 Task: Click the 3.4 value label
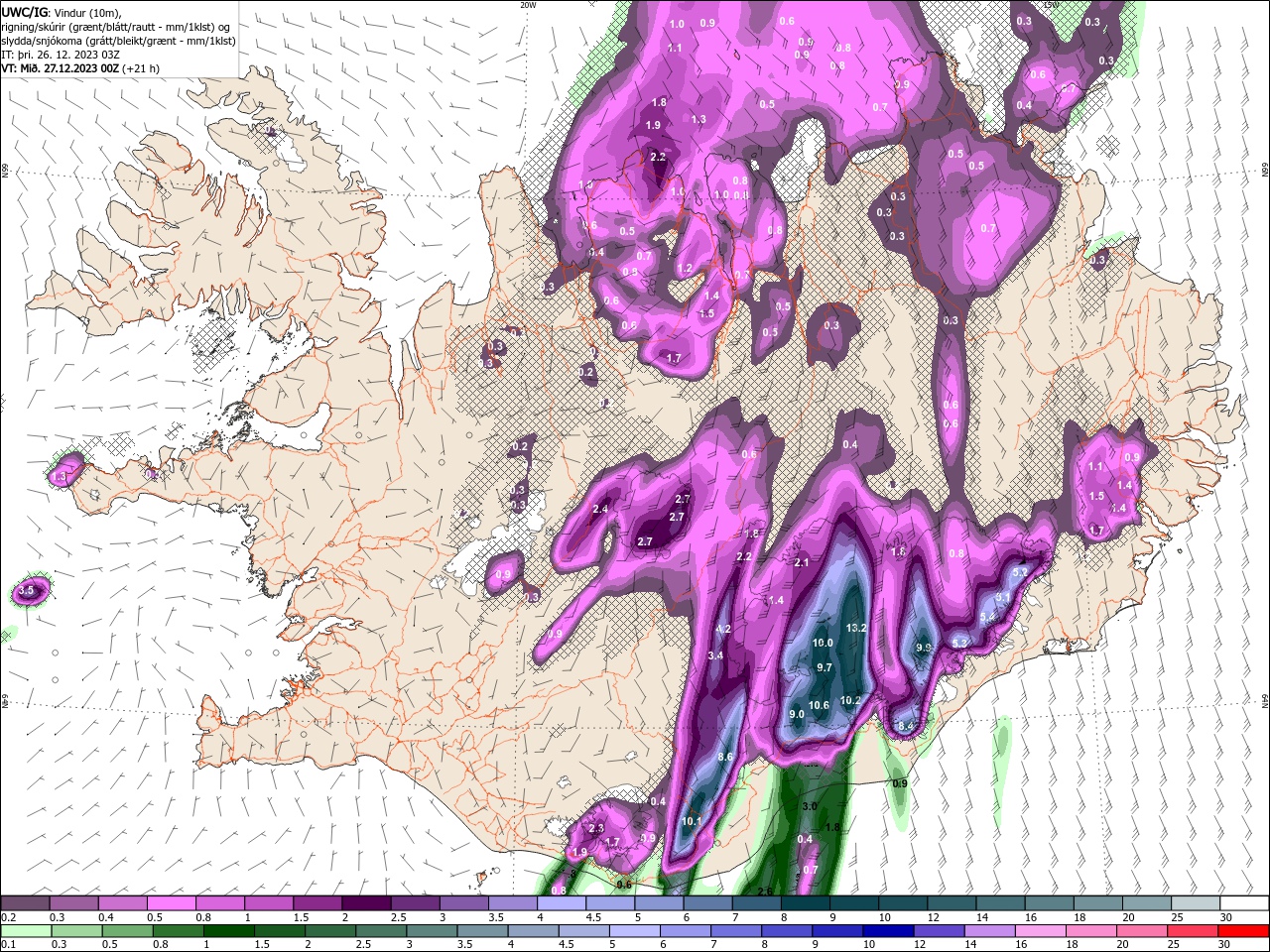pyautogui.click(x=715, y=655)
